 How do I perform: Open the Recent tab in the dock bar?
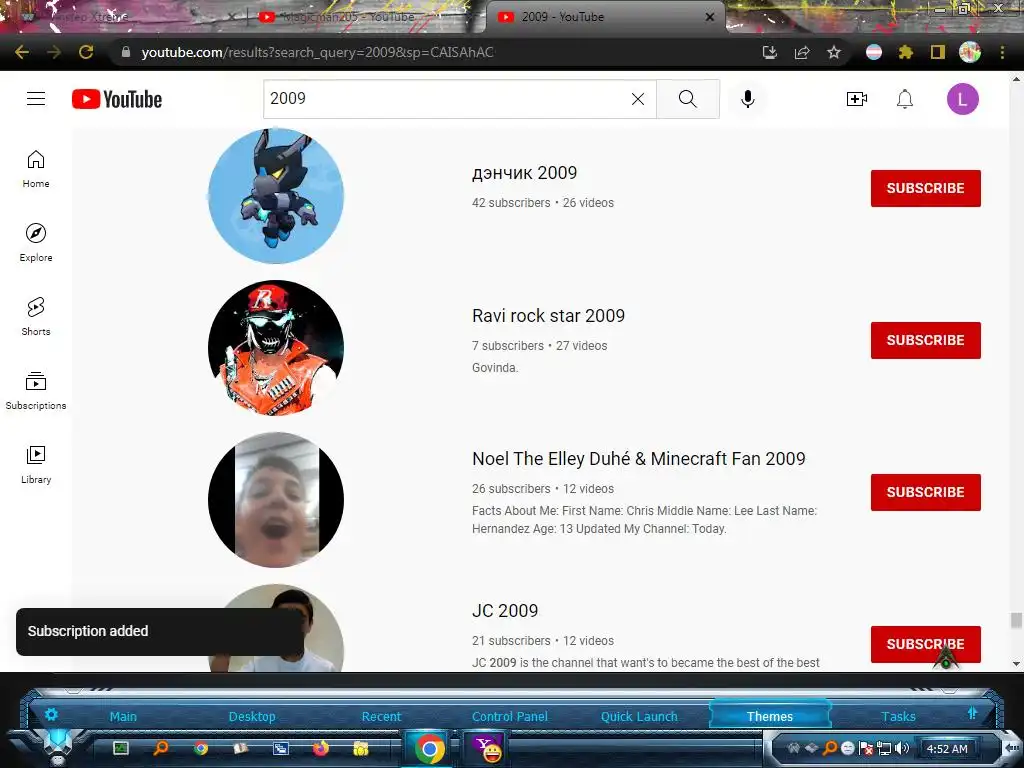tap(381, 716)
